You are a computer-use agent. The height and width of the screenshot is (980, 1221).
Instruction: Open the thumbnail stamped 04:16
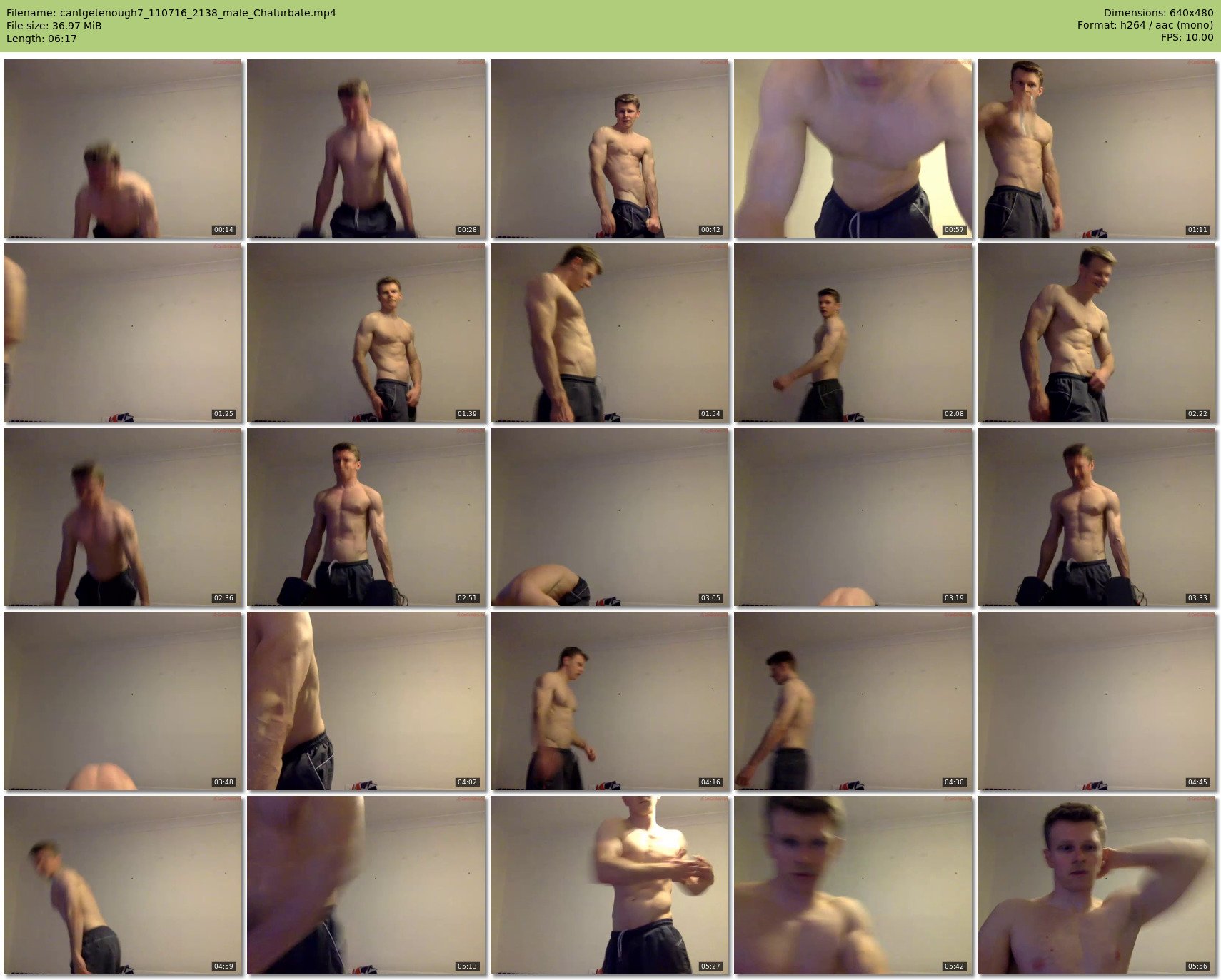click(x=610, y=701)
